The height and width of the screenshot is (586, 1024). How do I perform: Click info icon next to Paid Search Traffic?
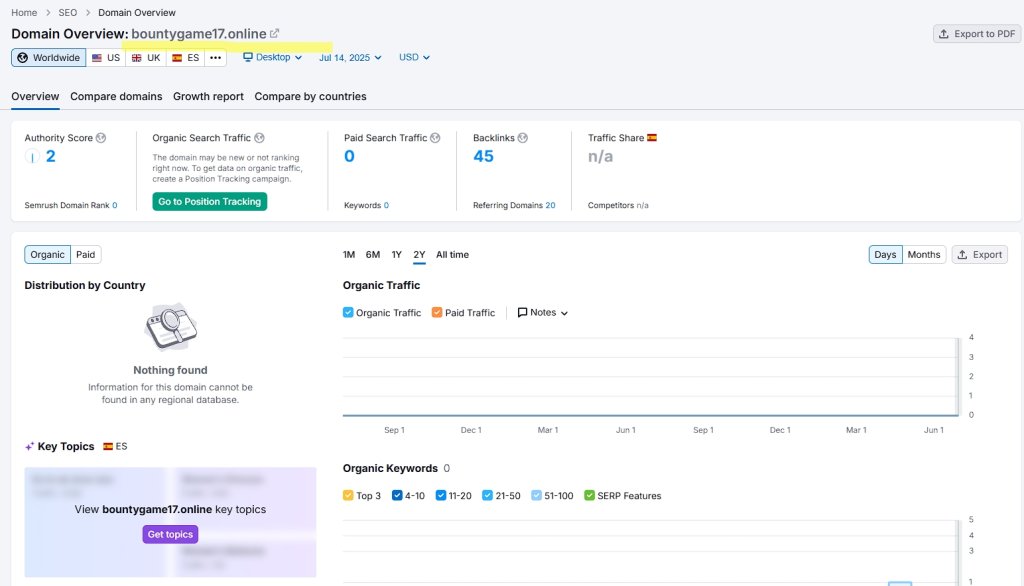pyautogui.click(x=435, y=138)
